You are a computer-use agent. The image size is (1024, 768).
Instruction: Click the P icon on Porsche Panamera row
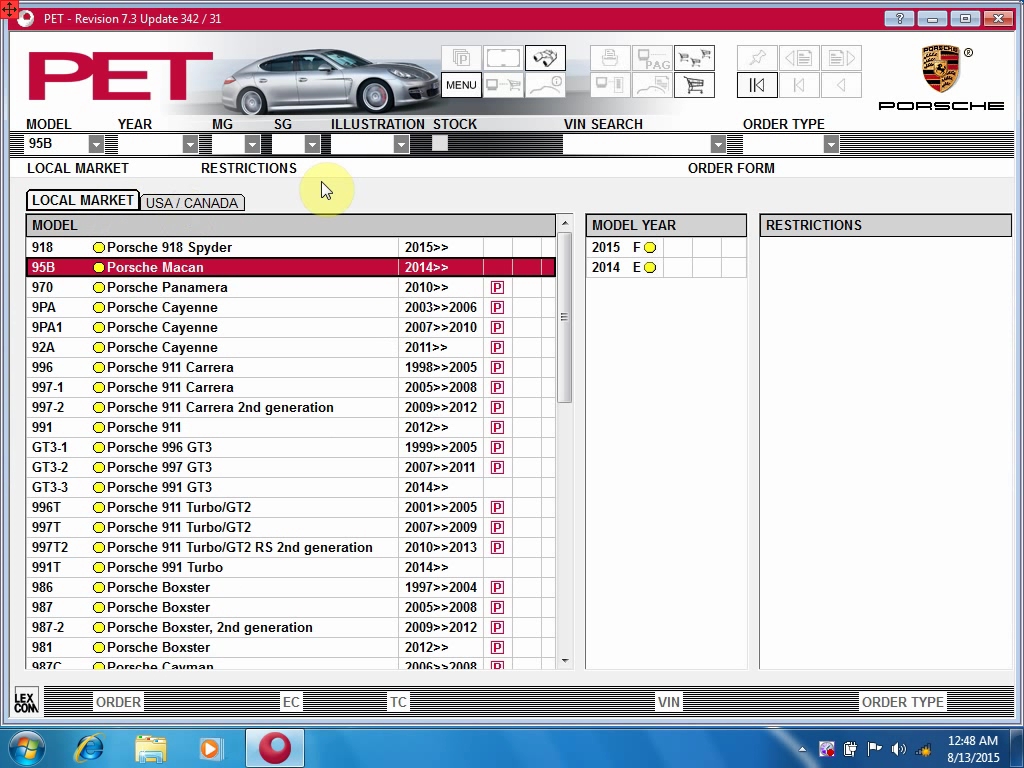(497, 287)
